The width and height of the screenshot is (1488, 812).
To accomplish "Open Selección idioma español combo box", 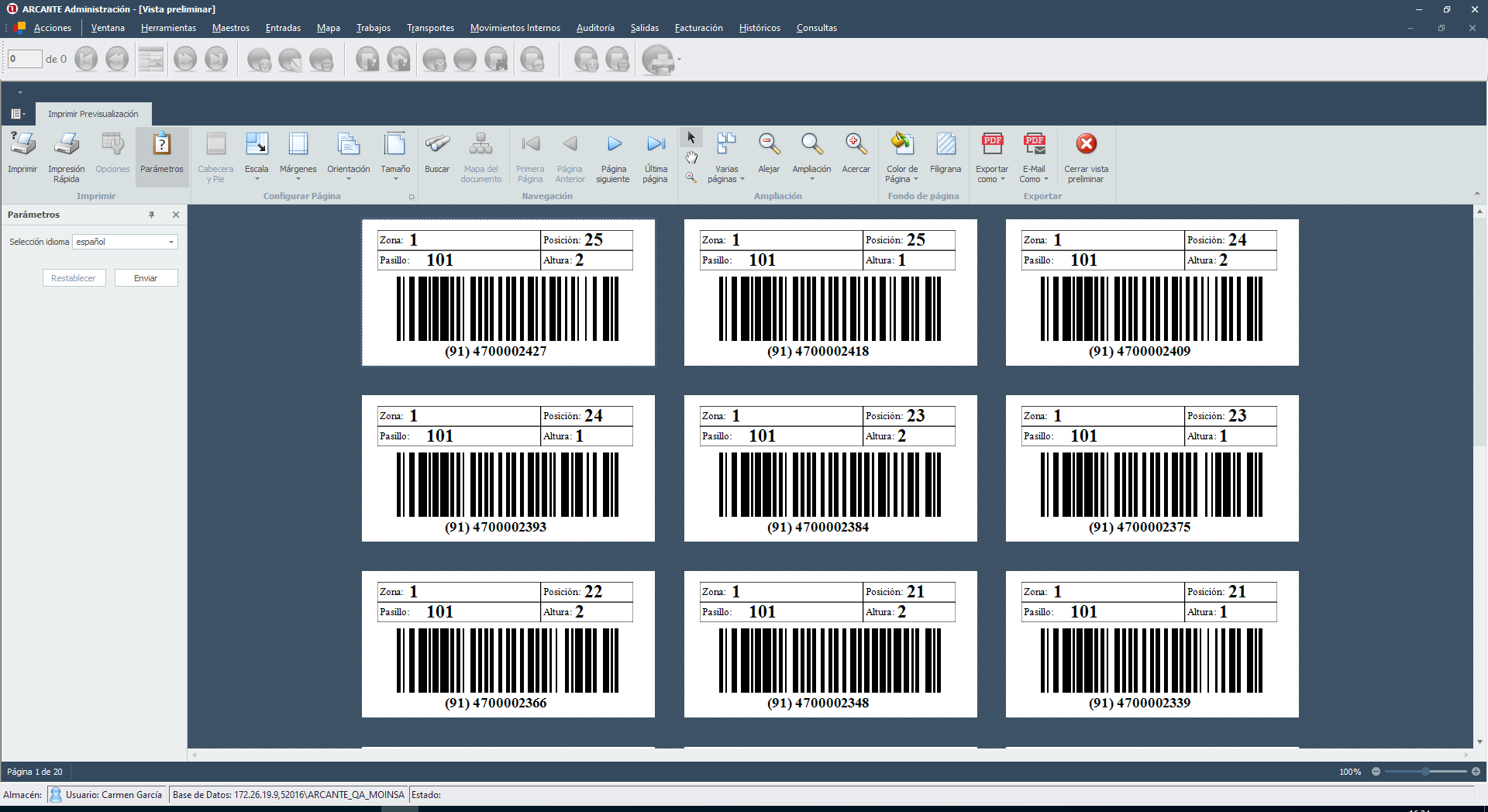I will pyautogui.click(x=125, y=242).
